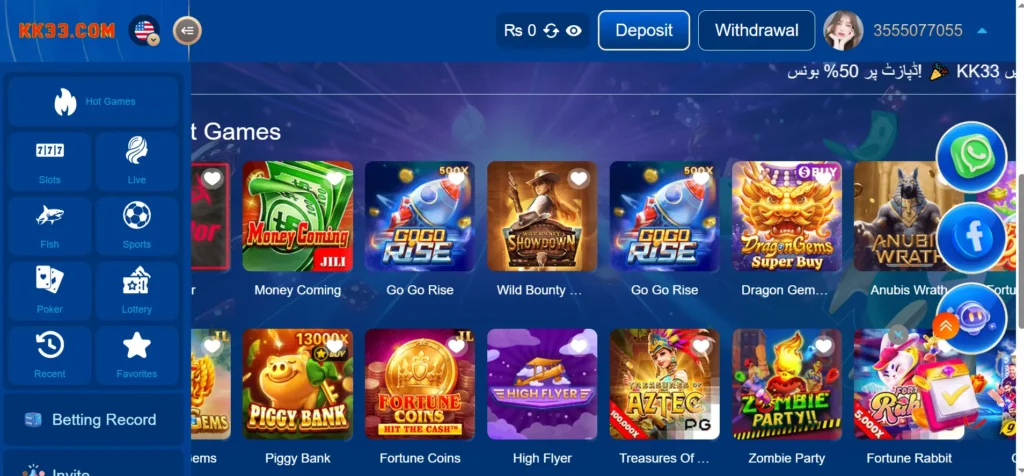The image size is (1024, 476).
Task: Open the Wild Bounty Showdown game thumbnail
Action: (x=542, y=216)
